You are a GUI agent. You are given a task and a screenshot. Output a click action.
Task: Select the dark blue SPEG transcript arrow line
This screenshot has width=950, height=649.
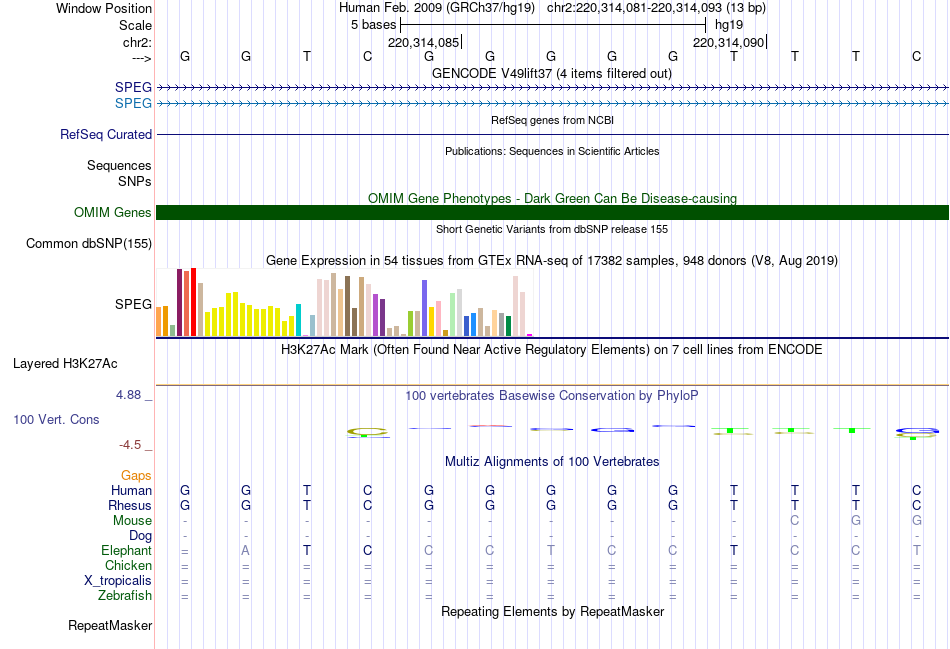click(553, 88)
